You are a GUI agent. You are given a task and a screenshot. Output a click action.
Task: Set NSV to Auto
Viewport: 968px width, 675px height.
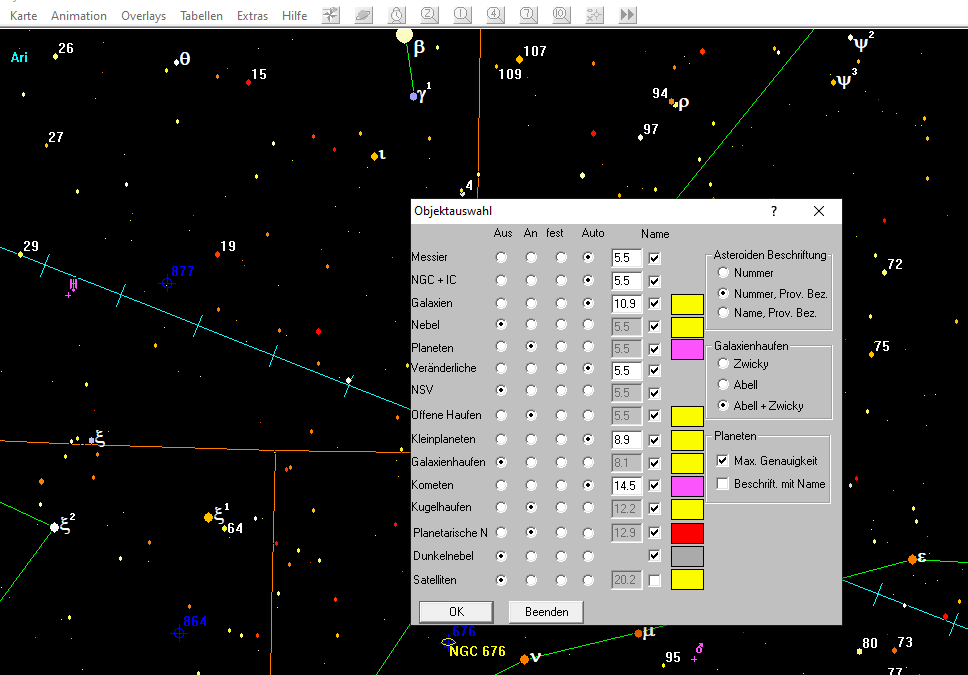[588, 390]
